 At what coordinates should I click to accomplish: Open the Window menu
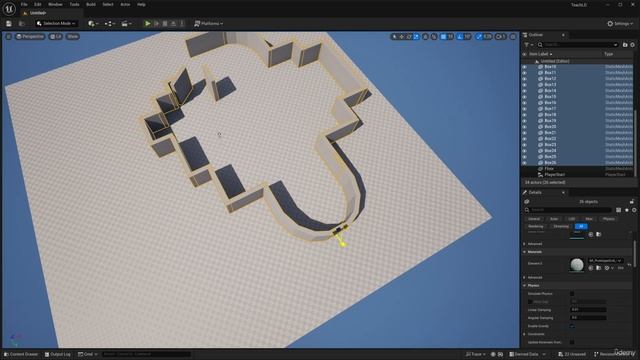tap(55, 4)
